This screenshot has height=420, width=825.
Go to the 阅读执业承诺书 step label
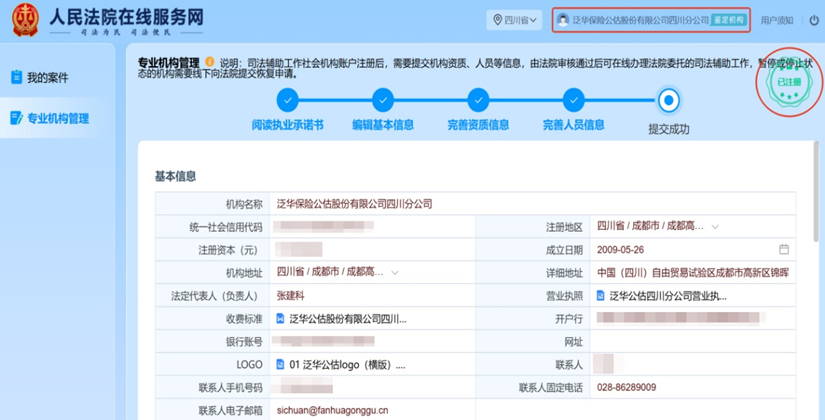[x=287, y=125]
